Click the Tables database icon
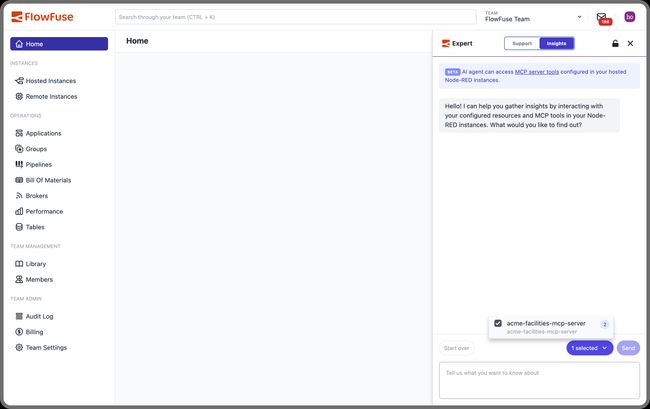 click(19, 227)
